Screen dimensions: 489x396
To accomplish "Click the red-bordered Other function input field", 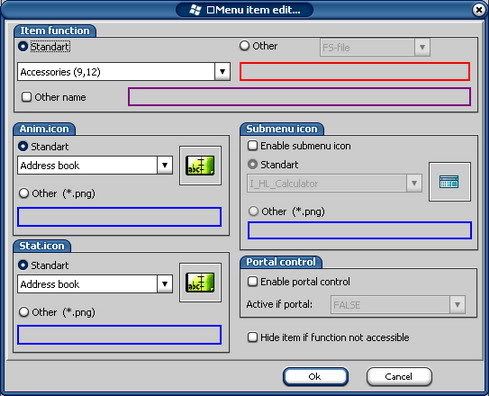I will tap(355, 71).
